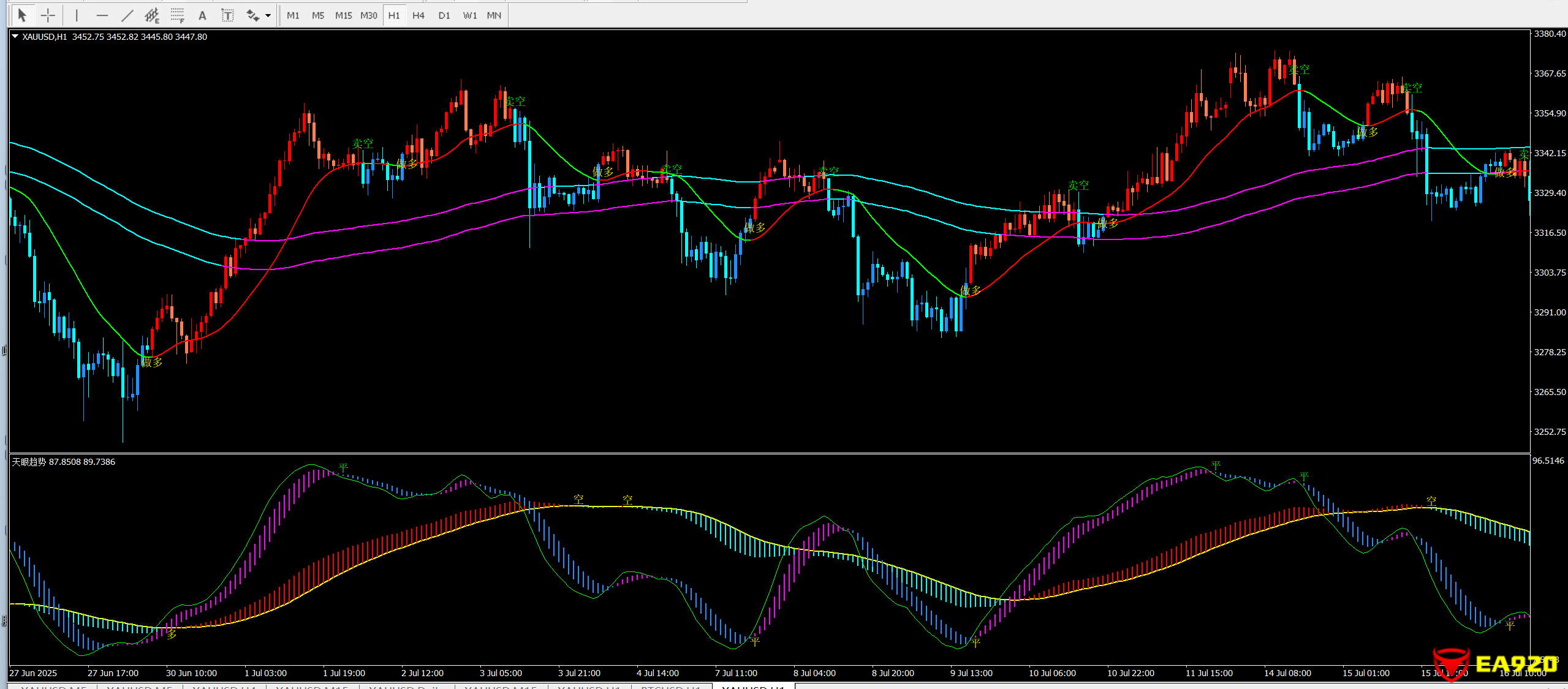1568x689 pixels.
Task: Click price level 3316.50 on scale
Action: 1550,233
